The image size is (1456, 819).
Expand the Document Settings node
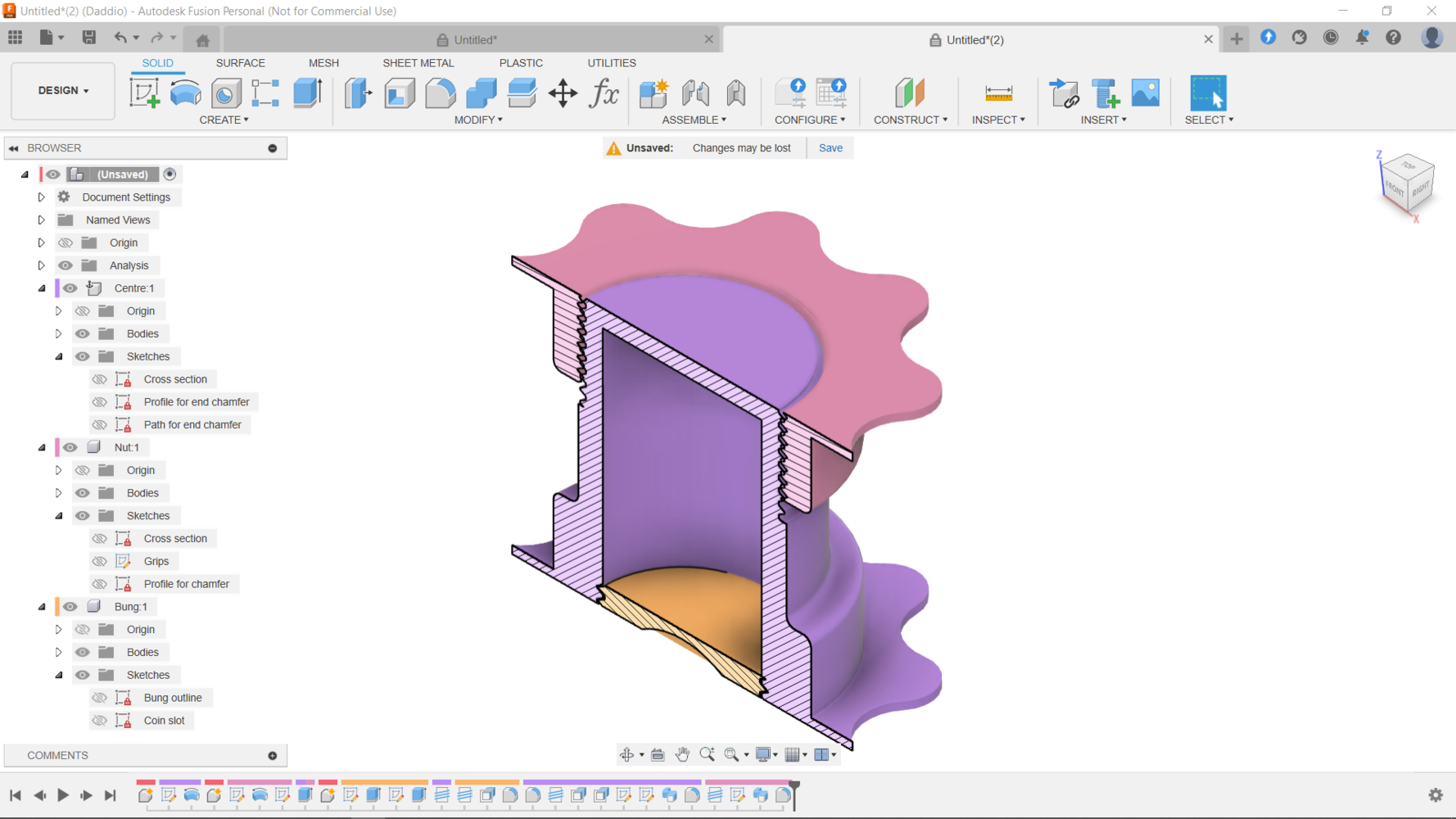pyautogui.click(x=41, y=197)
